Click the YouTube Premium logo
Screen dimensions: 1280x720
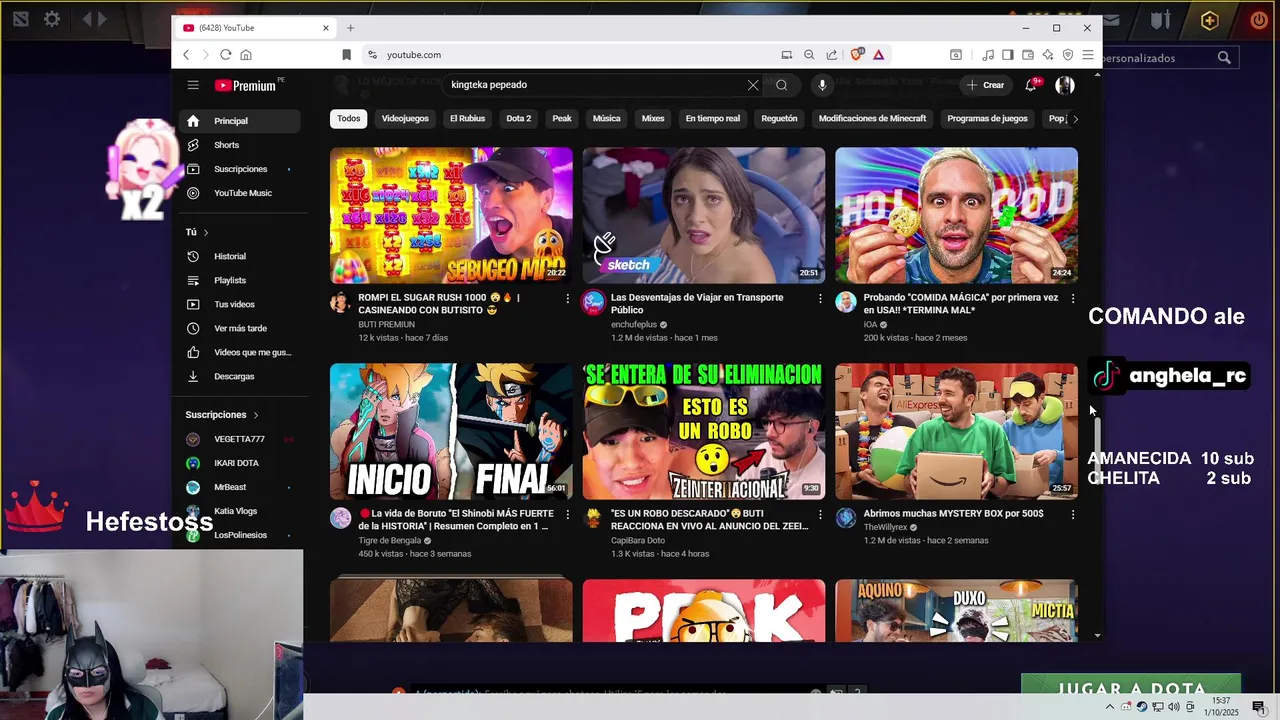(x=247, y=85)
